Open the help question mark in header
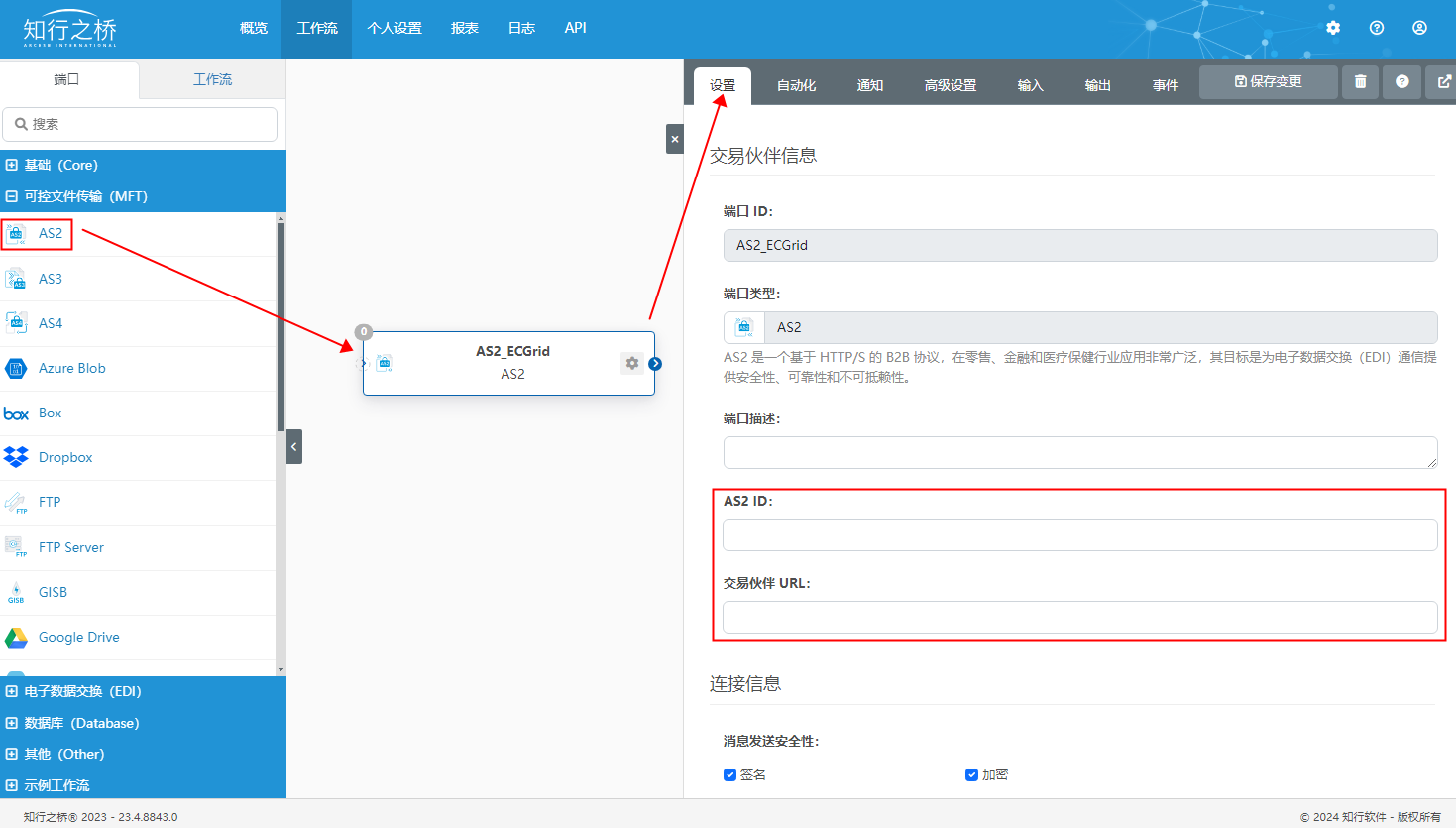Screen dimensions: 1456x828 (1377, 28)
